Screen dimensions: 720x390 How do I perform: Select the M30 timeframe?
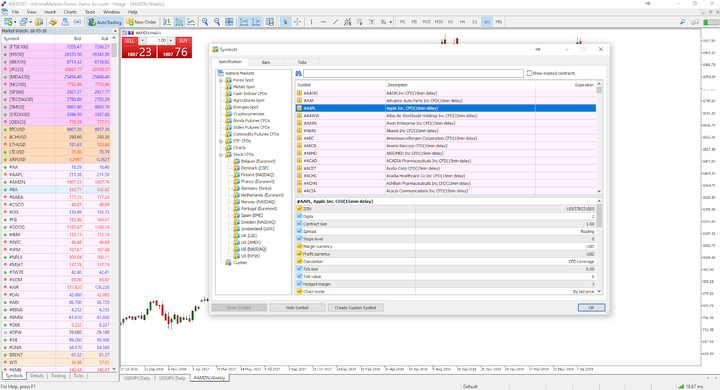439,22
